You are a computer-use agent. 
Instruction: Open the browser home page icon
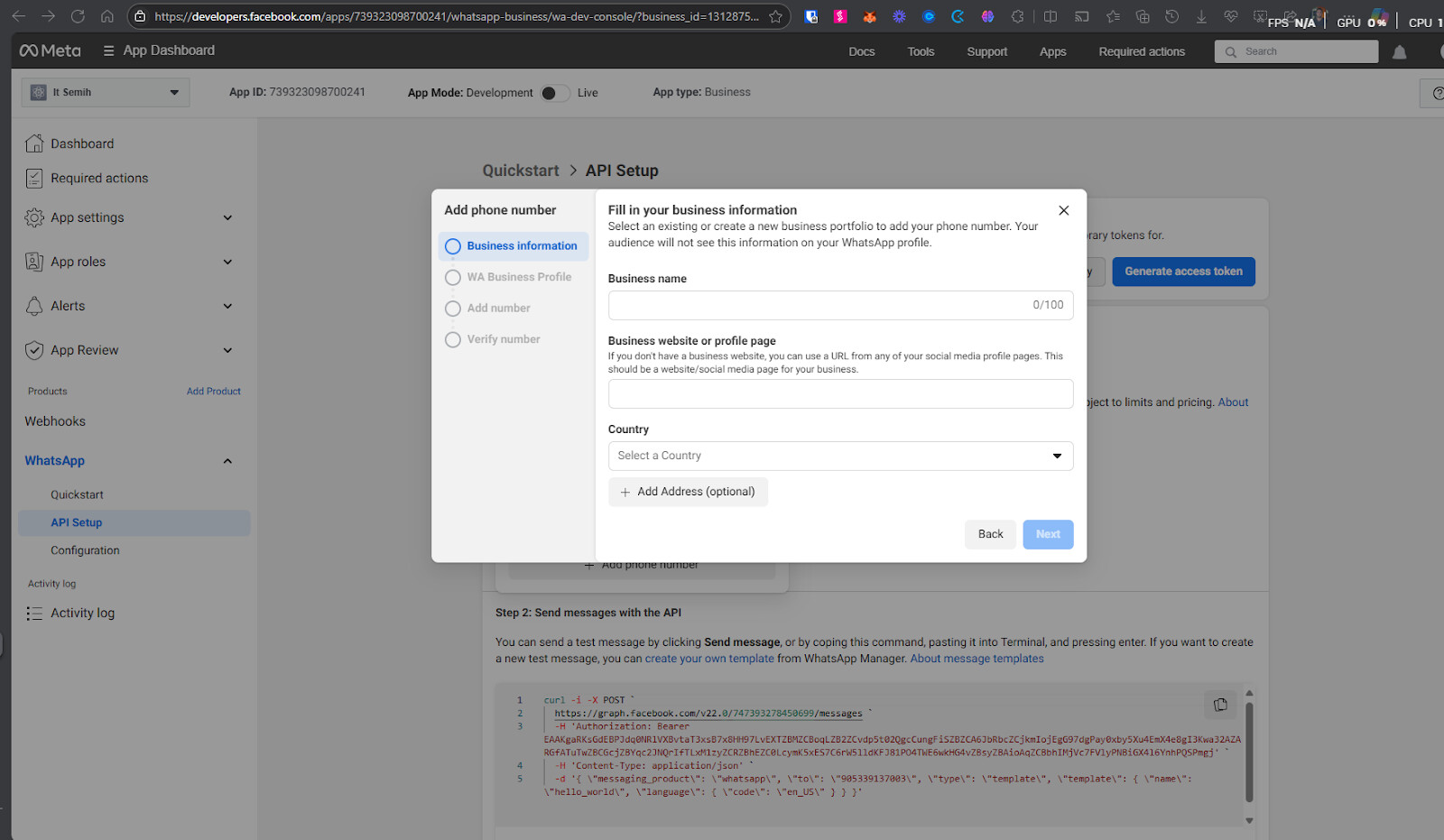107,16
